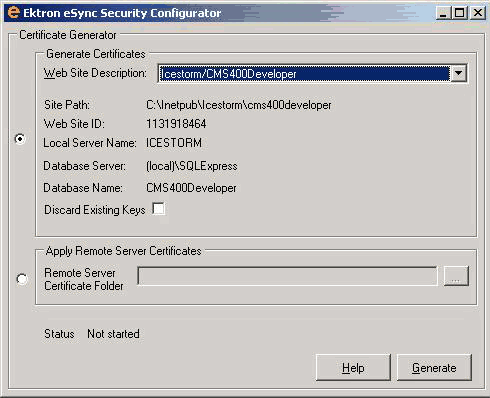490x398 pixels.
Task: Close the eSync Security Configurator window
Action: [478, 13]
